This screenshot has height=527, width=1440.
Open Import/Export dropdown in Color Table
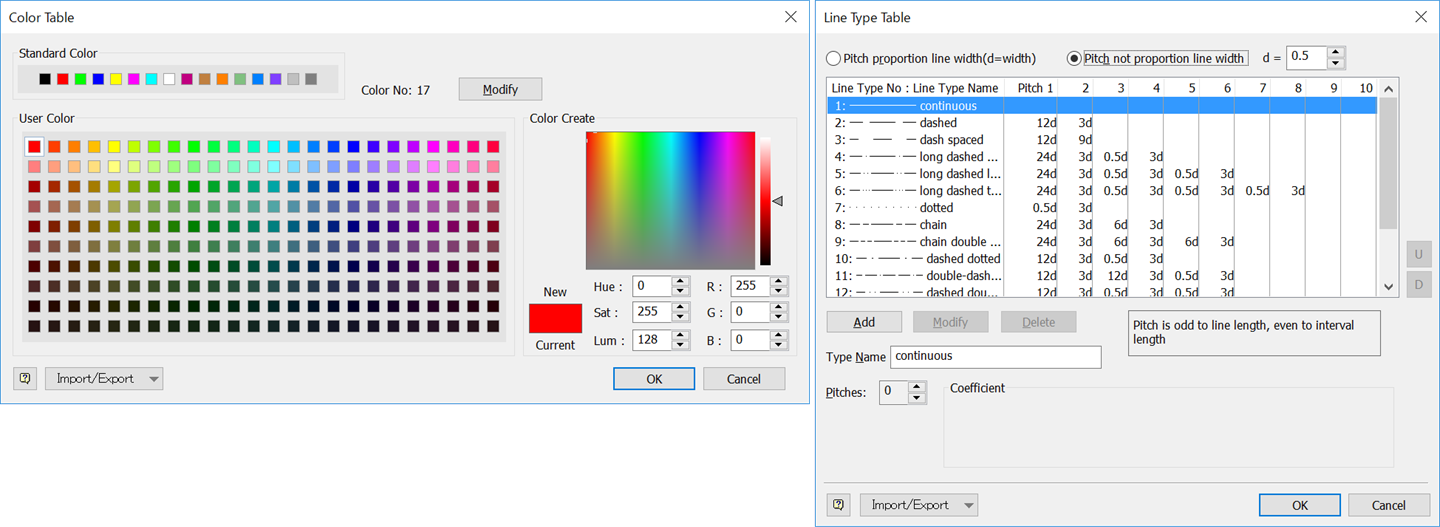tap(104, 379)
